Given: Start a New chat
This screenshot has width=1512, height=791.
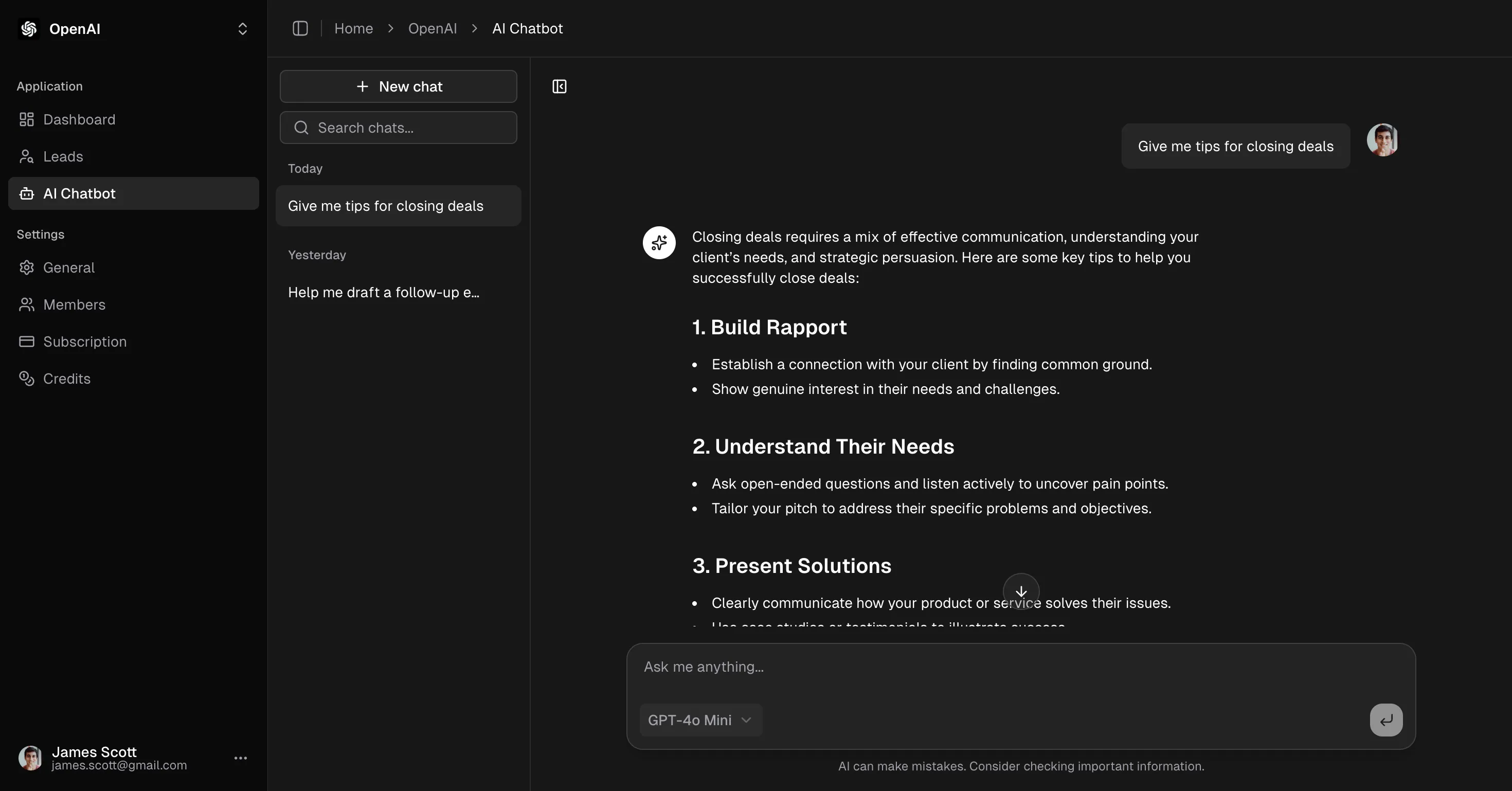Looking at the screenshot, I should (x=398, y=86).
